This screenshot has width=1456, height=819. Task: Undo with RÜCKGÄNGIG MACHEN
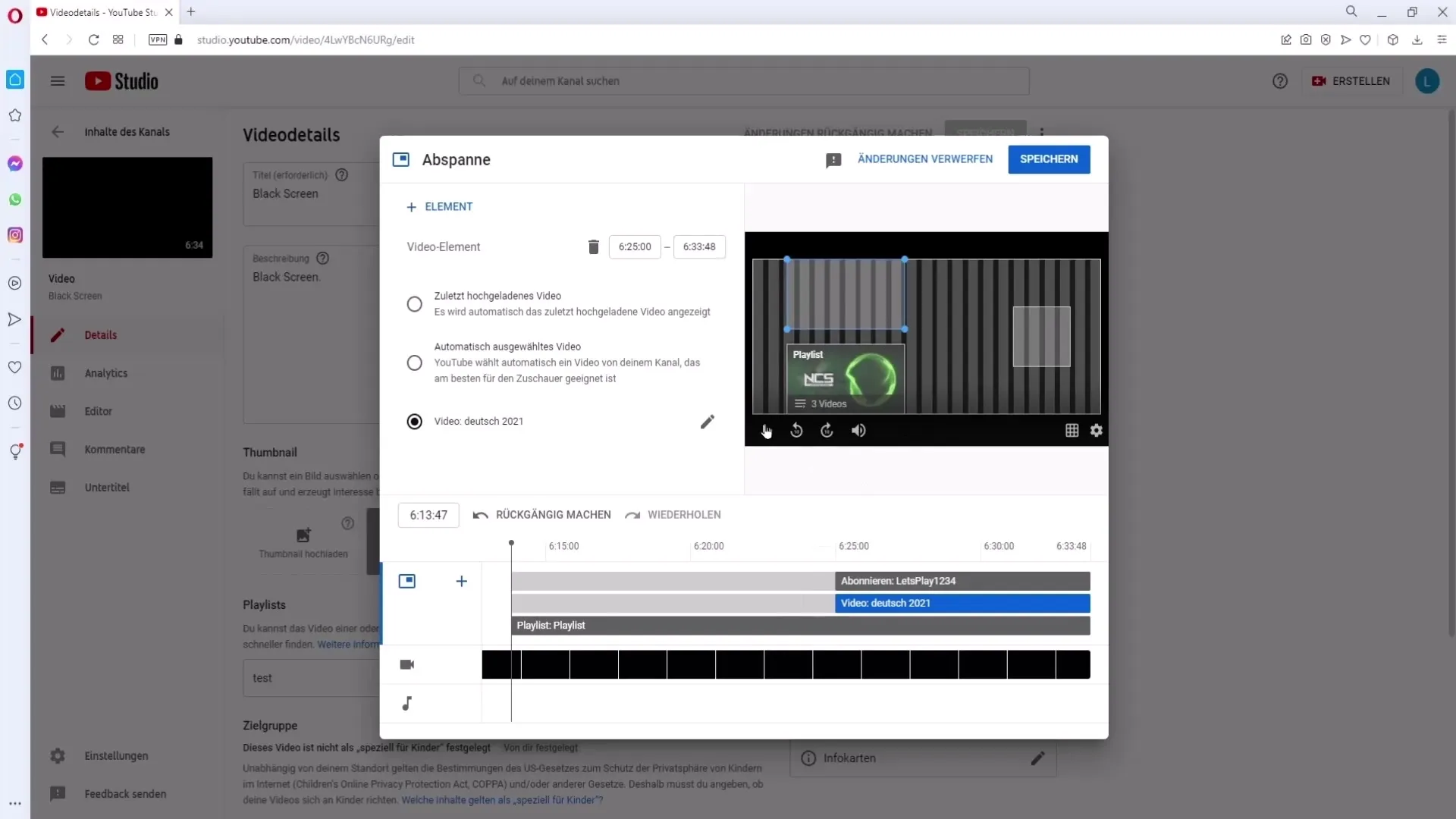pos(541,515)
